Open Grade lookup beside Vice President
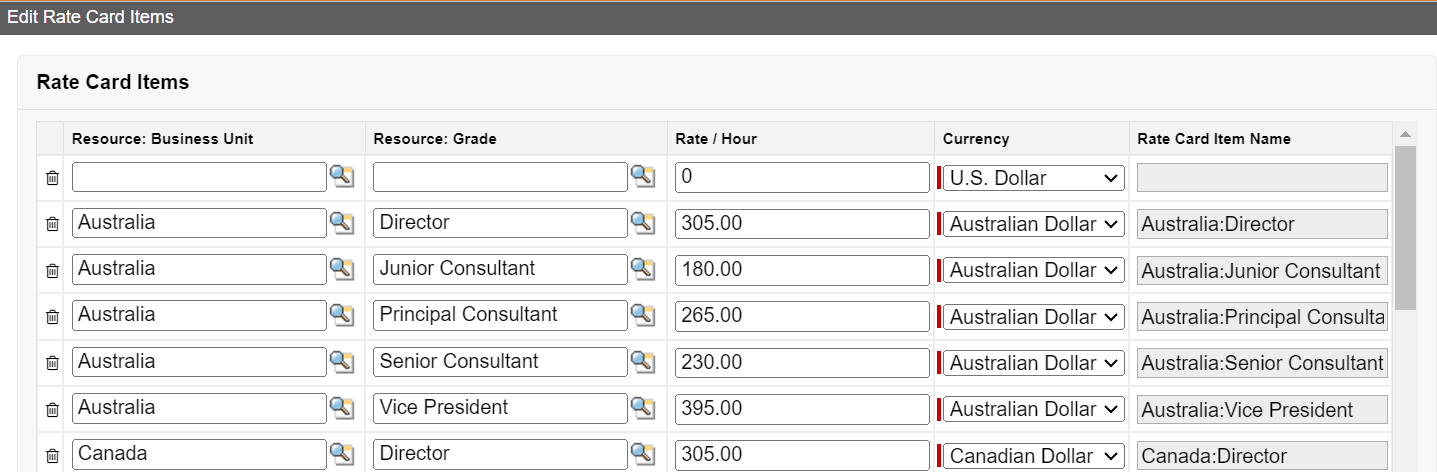This screenshot has height=472, width=1437. (643, 408)
